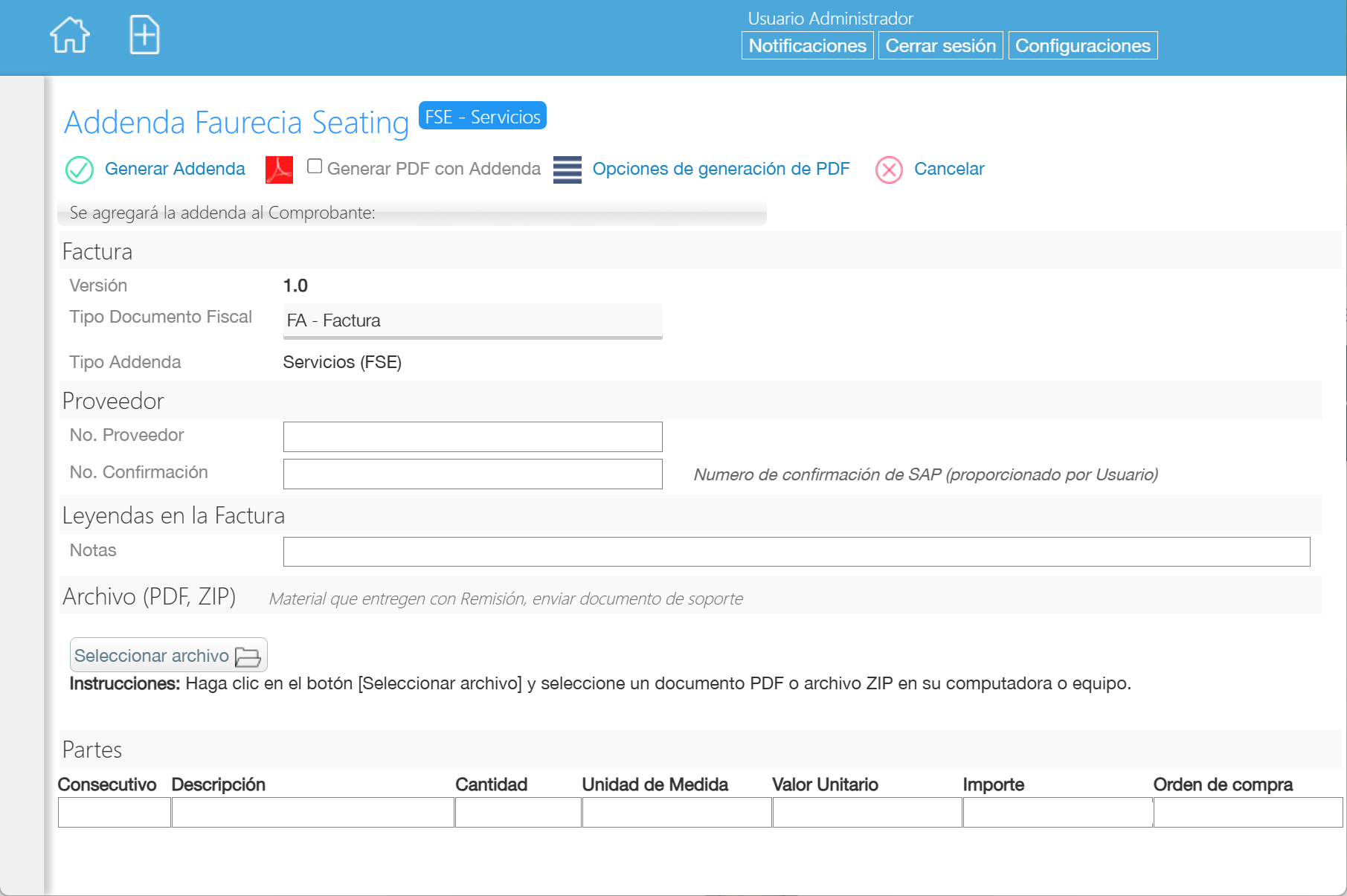Click the new document plus icon
1347x896 pixels.
click(x=144, y=35)
